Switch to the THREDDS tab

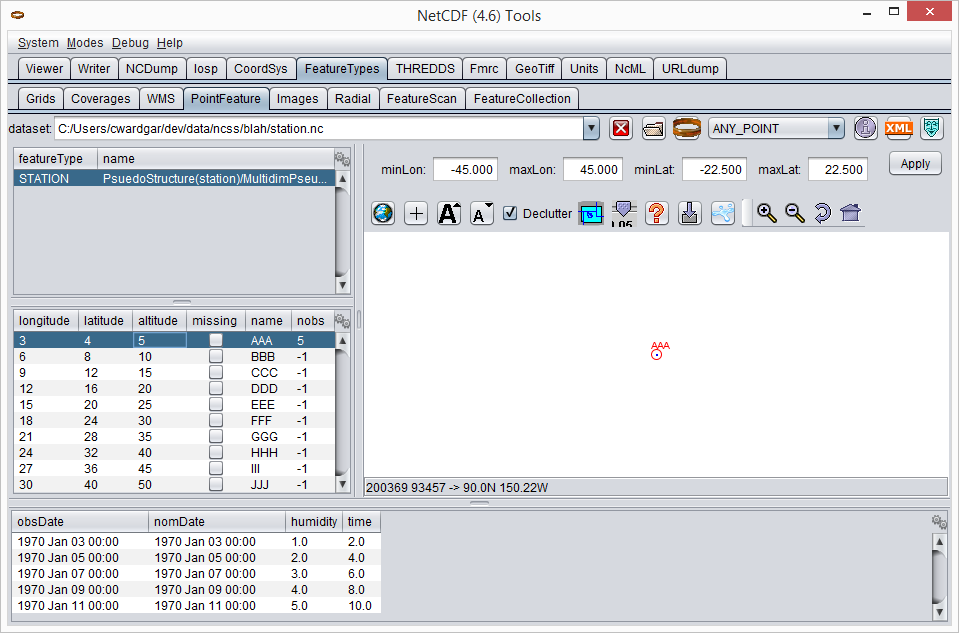click(x=425, y=69)
